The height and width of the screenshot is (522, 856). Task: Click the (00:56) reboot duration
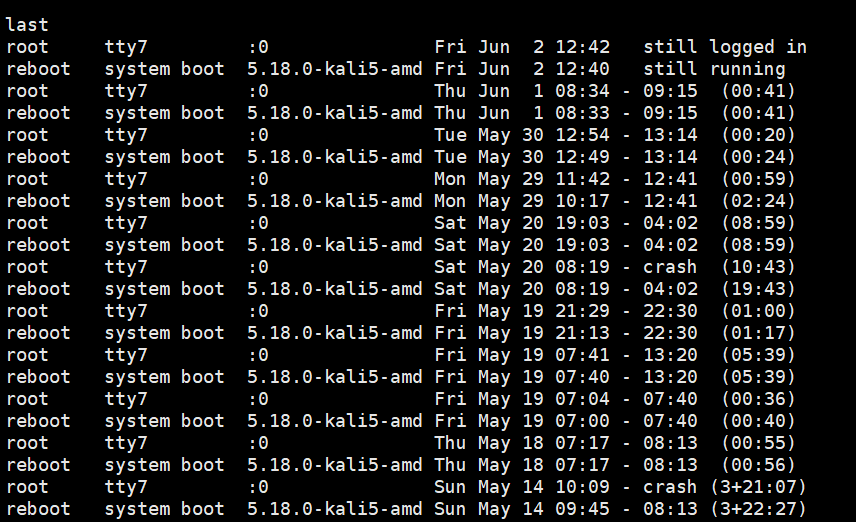(757, 465)
